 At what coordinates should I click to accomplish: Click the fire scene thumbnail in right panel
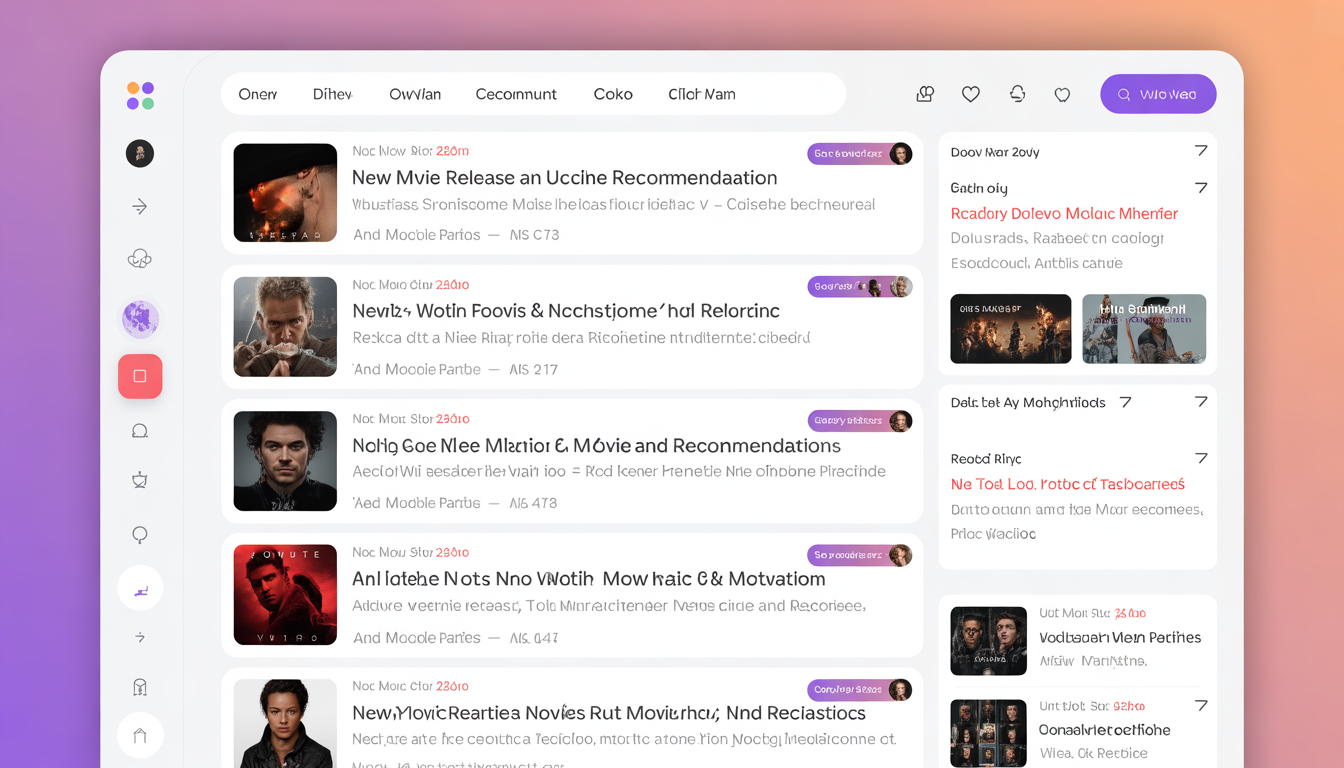coord(1010,329)
